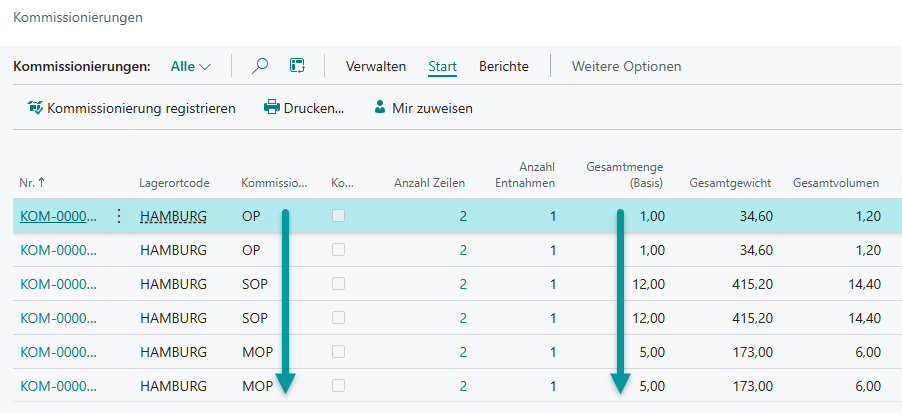Click the person icon for Mir zuweisen
The image size is (902, 413).
coord(380,108)
